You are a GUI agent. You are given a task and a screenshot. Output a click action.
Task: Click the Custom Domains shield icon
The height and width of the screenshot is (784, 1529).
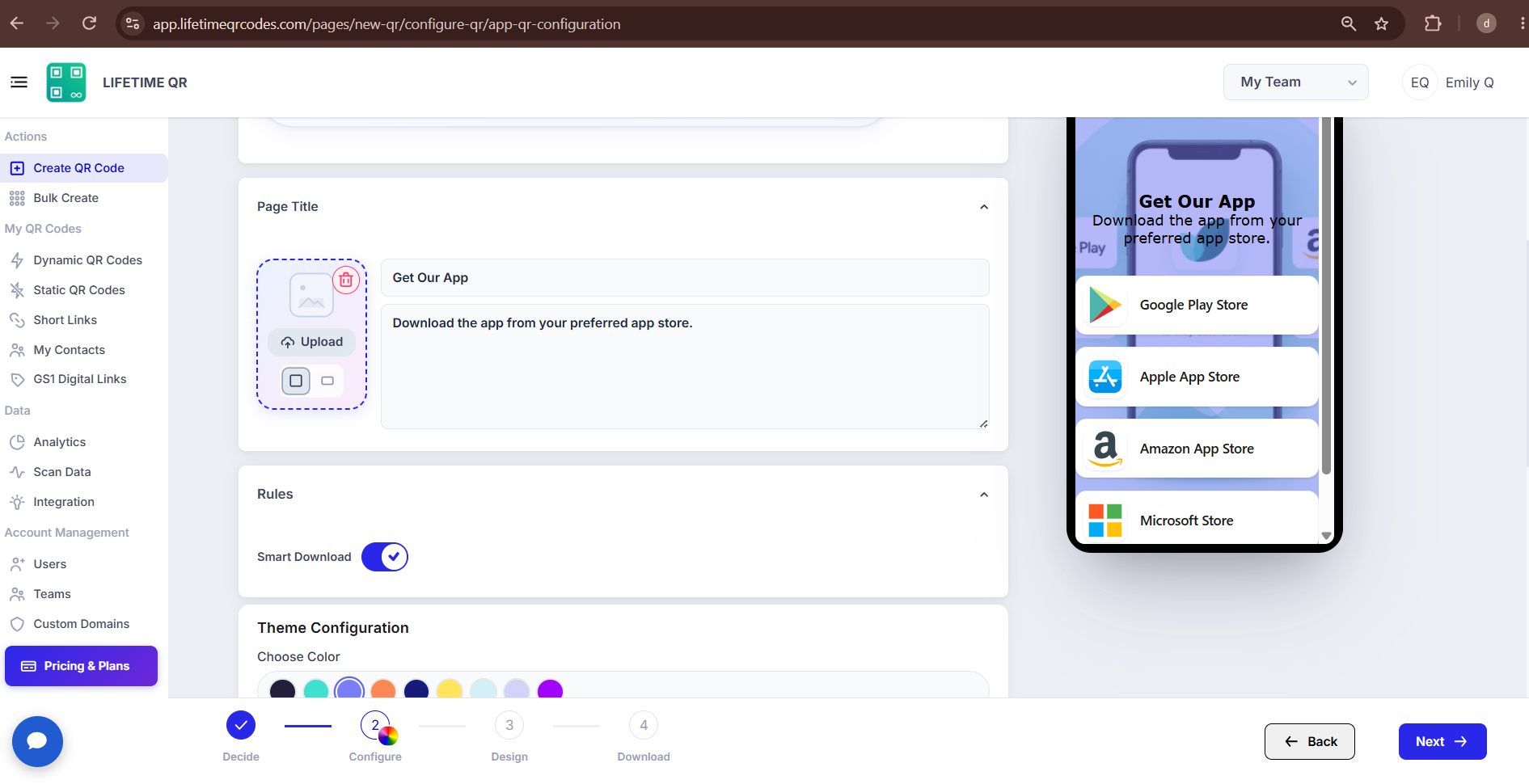click(x=17, y=624)
